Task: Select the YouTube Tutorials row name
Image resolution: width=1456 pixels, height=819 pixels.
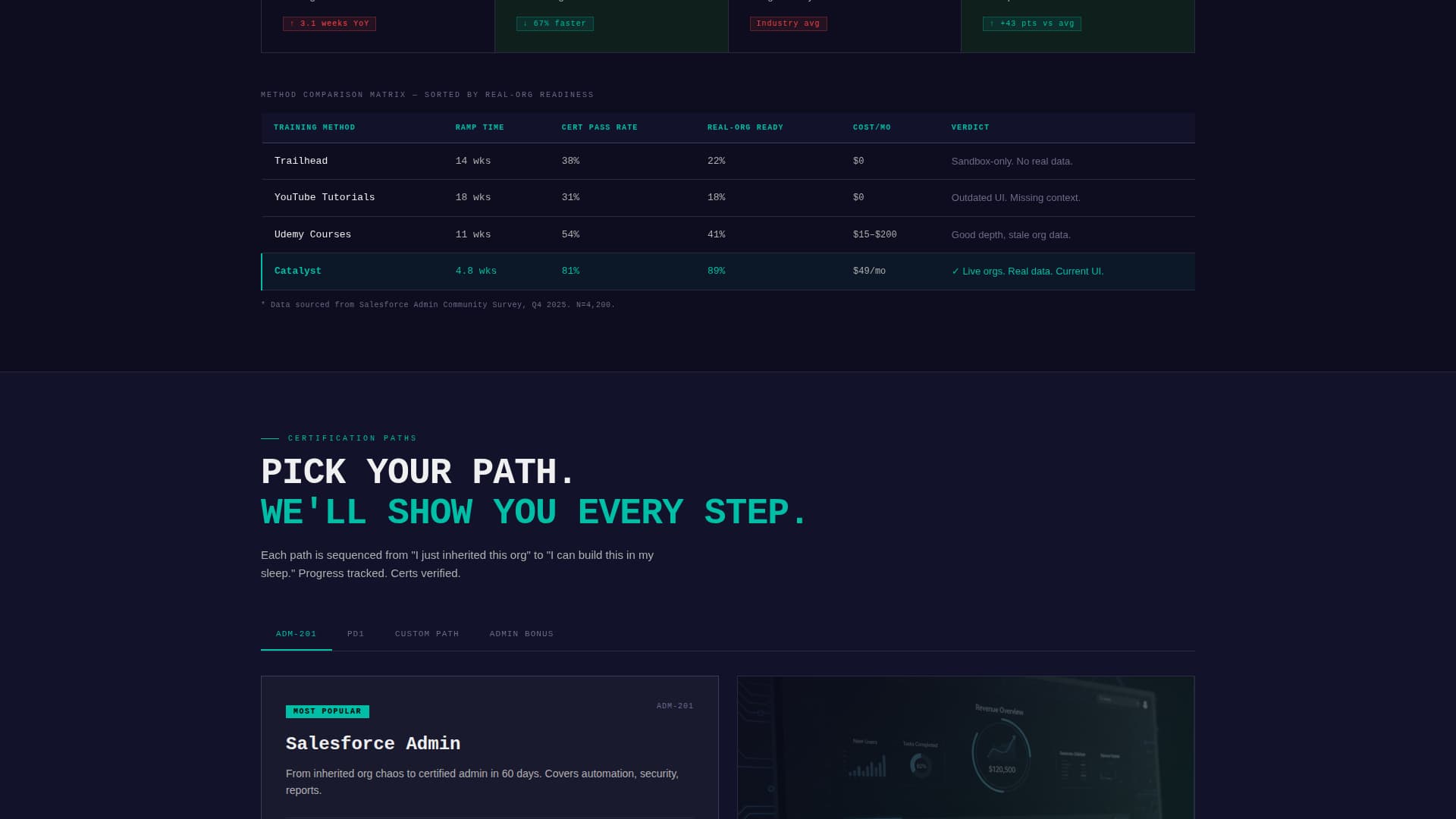Action: click(x=325, y=198)
